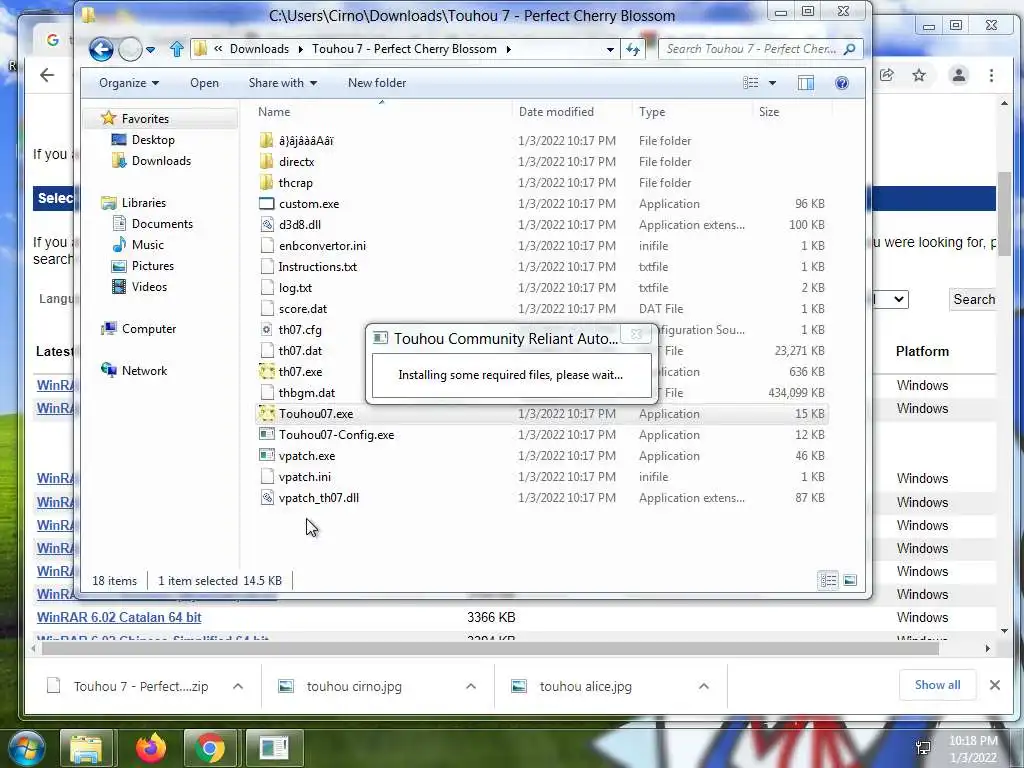Viewport: 1024px width, 768px height.
Task: Click the Explorer forward navigation button
Action: click(x=131, y=50)
